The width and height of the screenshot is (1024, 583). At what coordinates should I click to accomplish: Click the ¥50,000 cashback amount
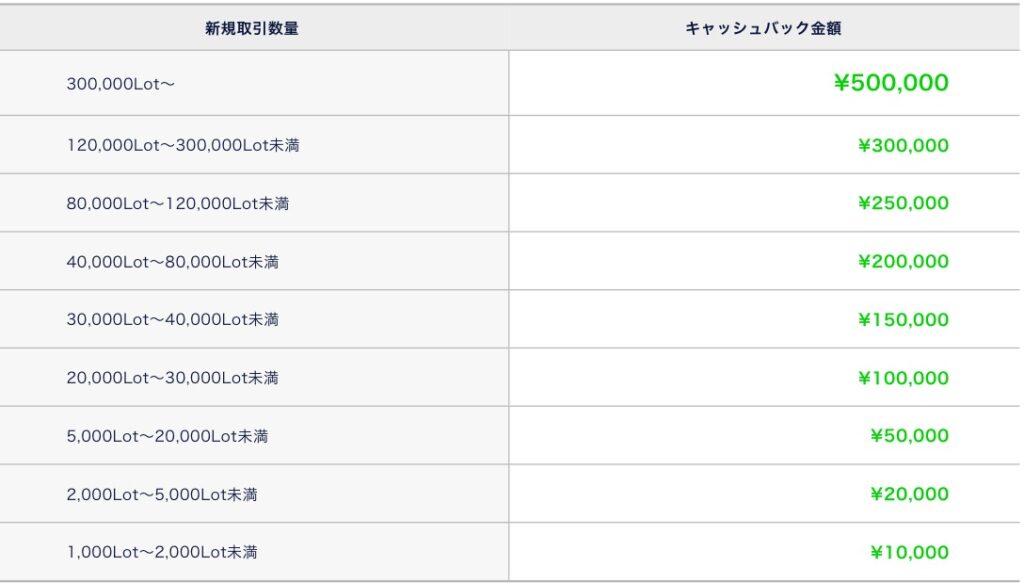909,435
